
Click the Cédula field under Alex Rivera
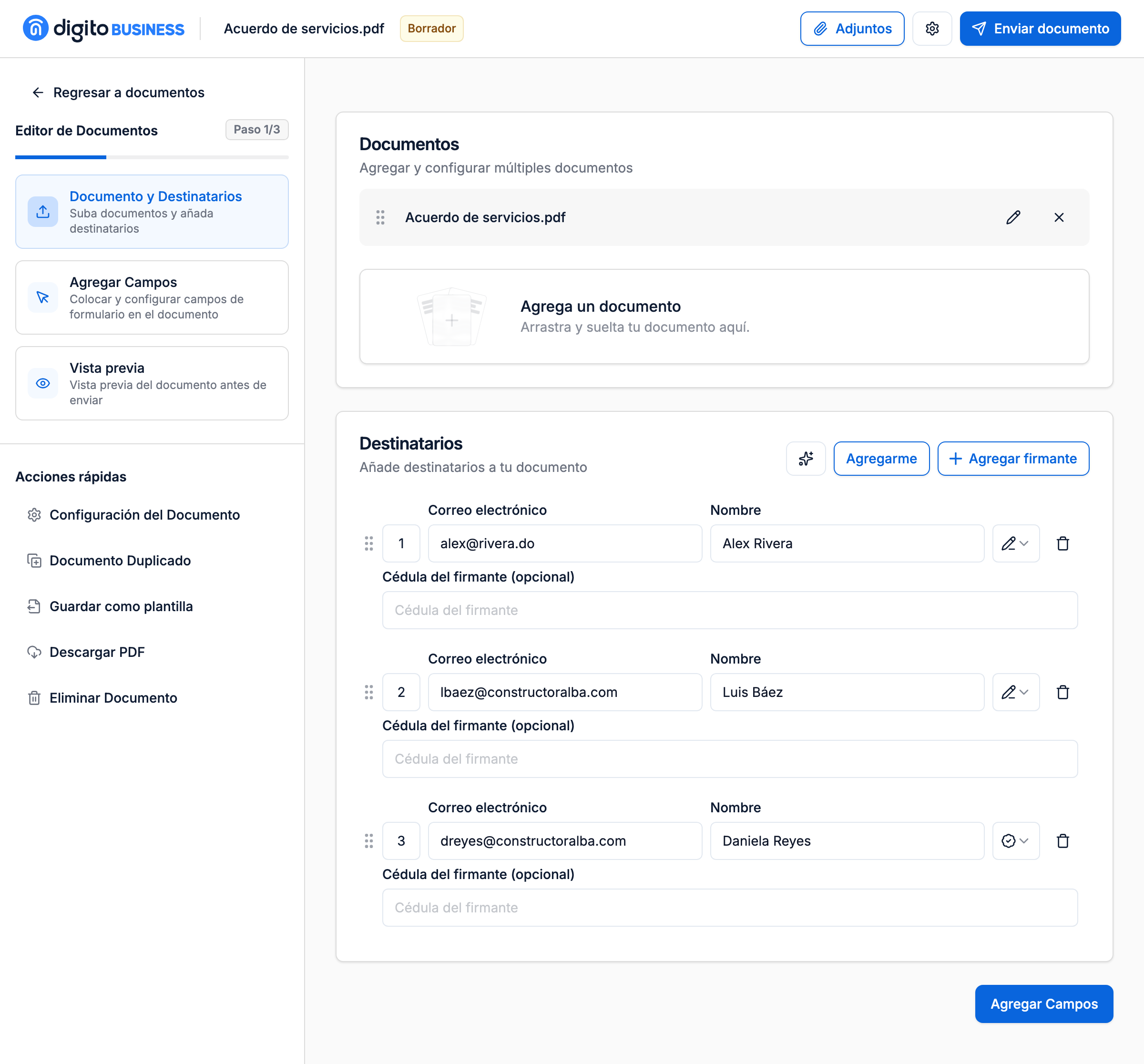730,610
